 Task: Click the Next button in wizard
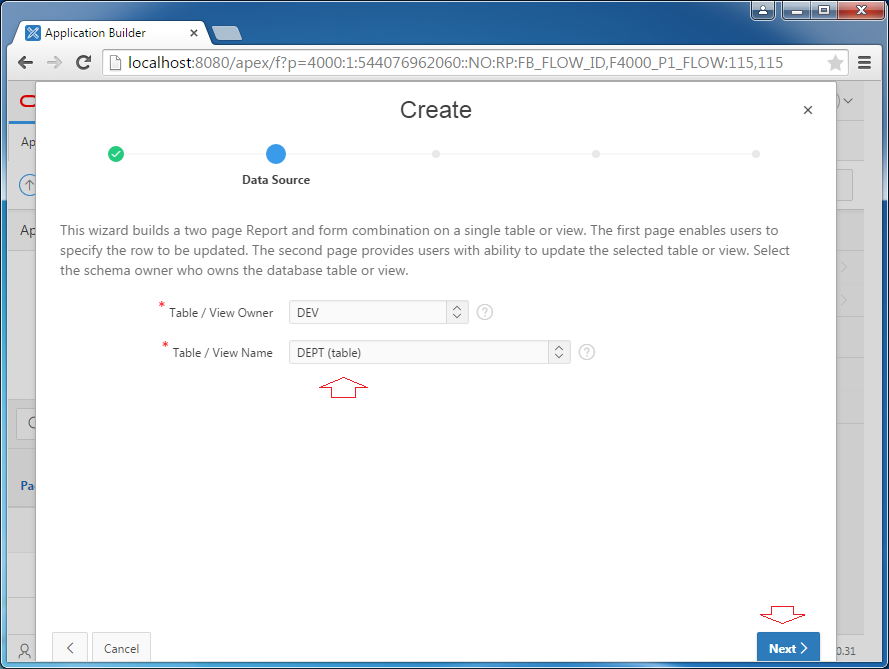coord(788,647)
